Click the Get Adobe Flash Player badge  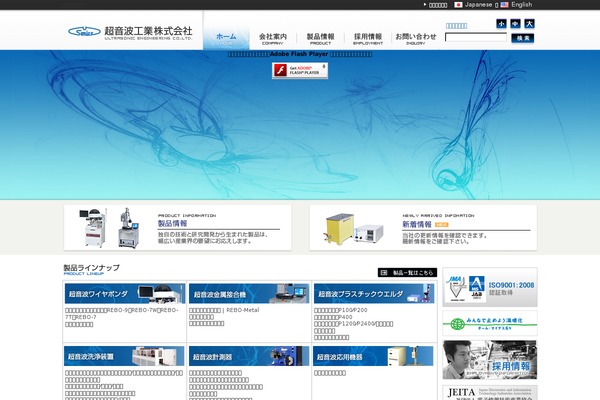[300, 70]
